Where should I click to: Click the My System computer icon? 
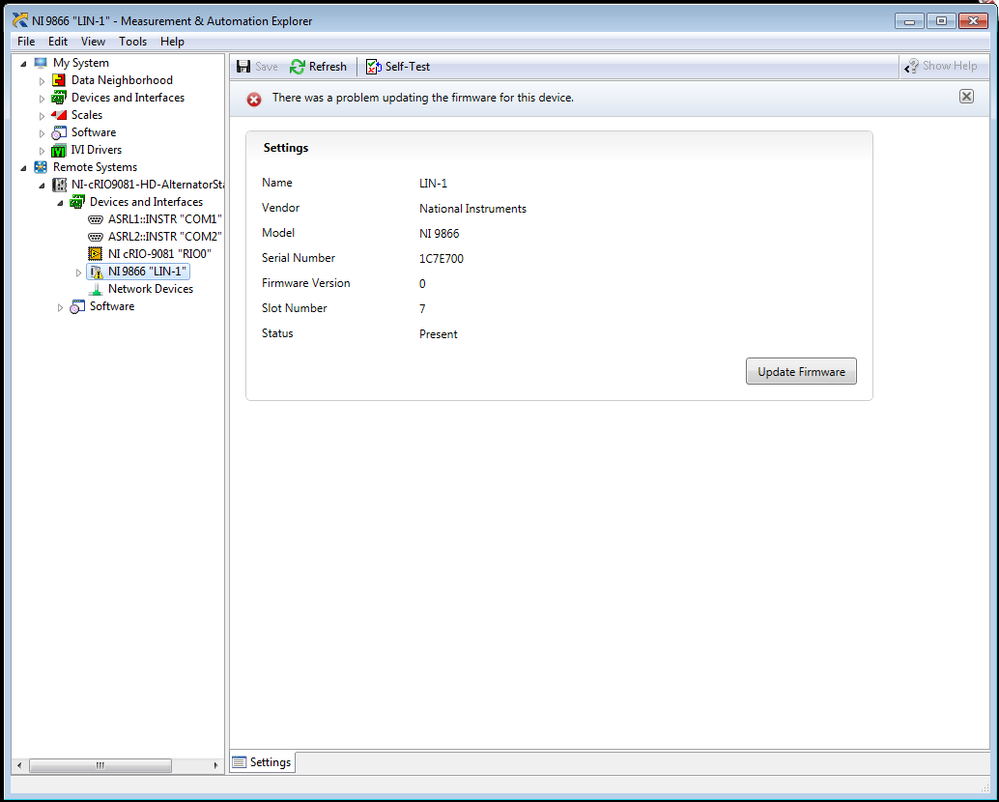(x=41, y=63)
